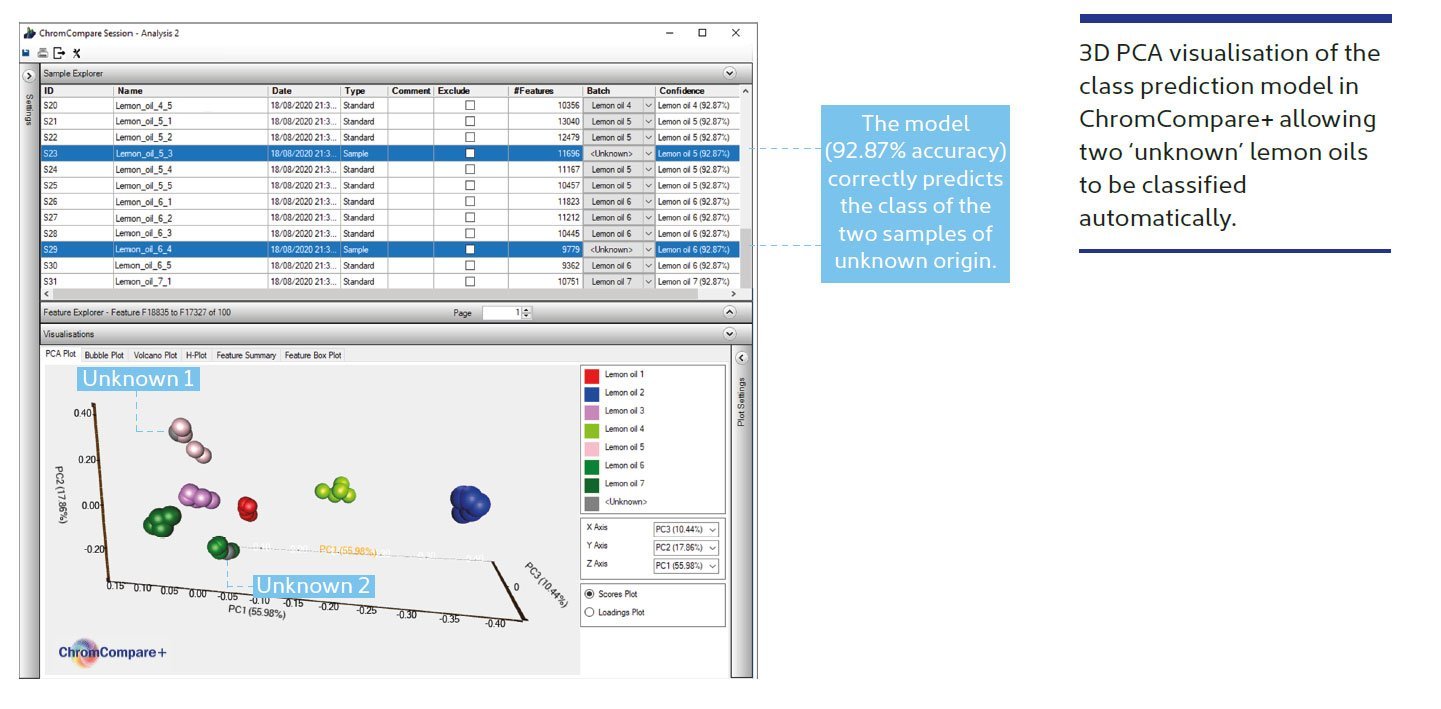
Task: Click the Page number input field
Action: 502,313
